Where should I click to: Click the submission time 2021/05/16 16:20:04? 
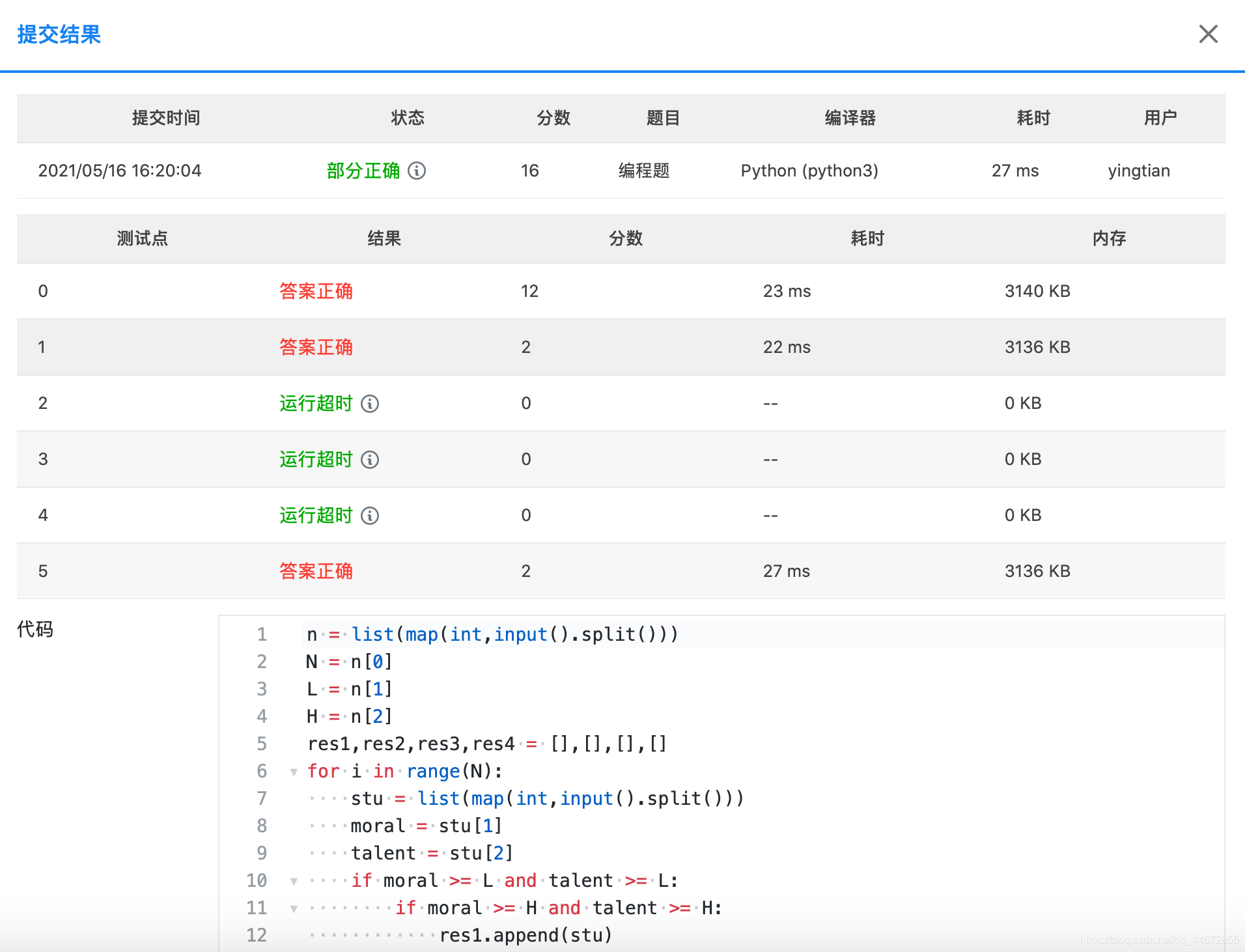tap(120, 171)
